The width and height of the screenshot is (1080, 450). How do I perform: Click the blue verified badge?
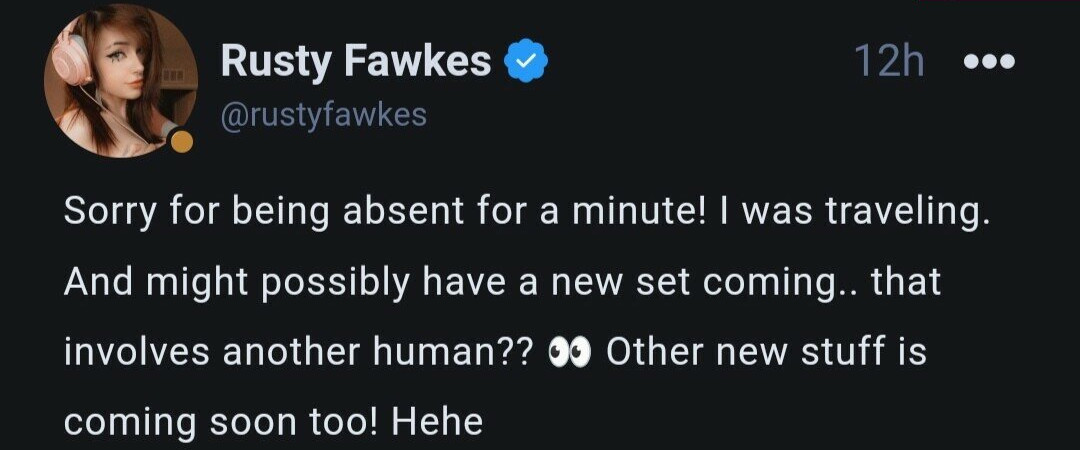[x=523, y=62]
